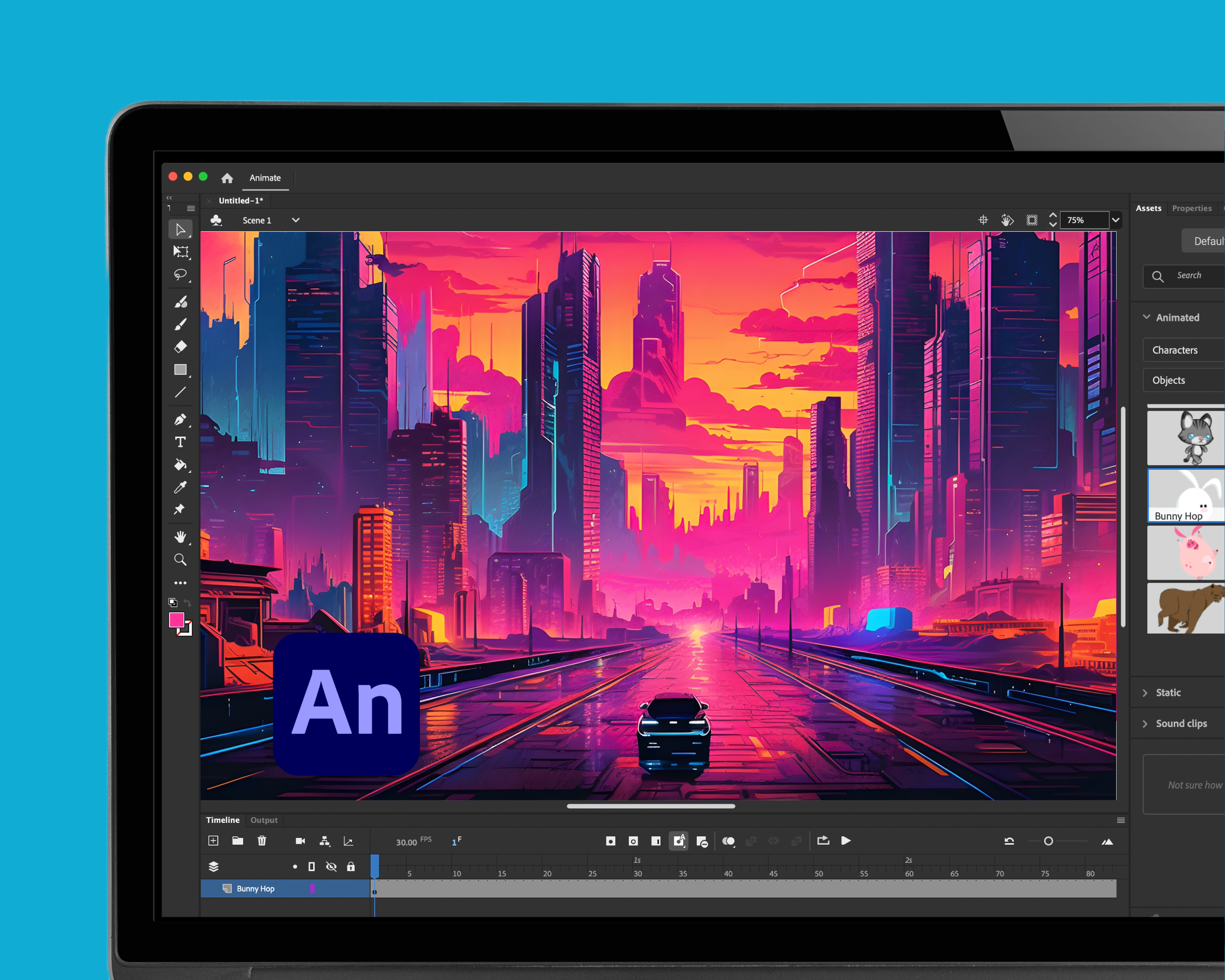Screen dimensions: 1225x980
Task: Delete layer with trash icon
Action: click(261, 841)
